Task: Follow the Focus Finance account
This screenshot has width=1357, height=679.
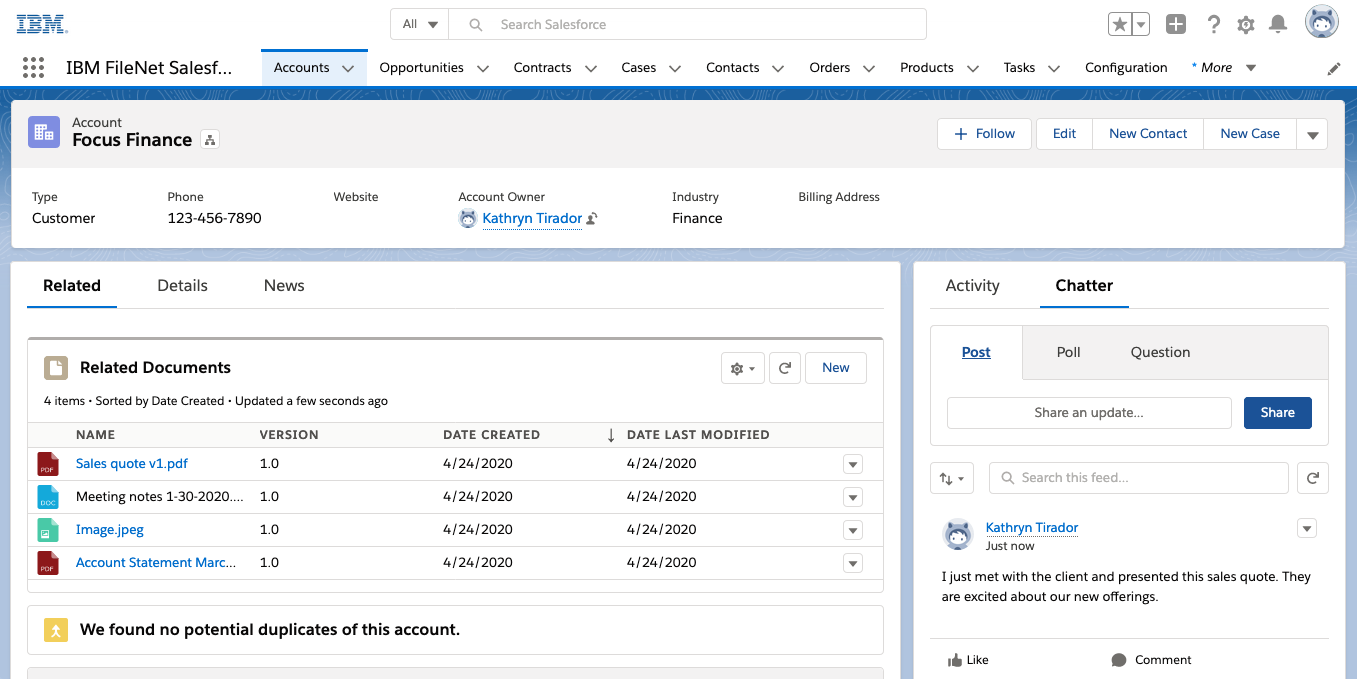Action: coord(984,134)
